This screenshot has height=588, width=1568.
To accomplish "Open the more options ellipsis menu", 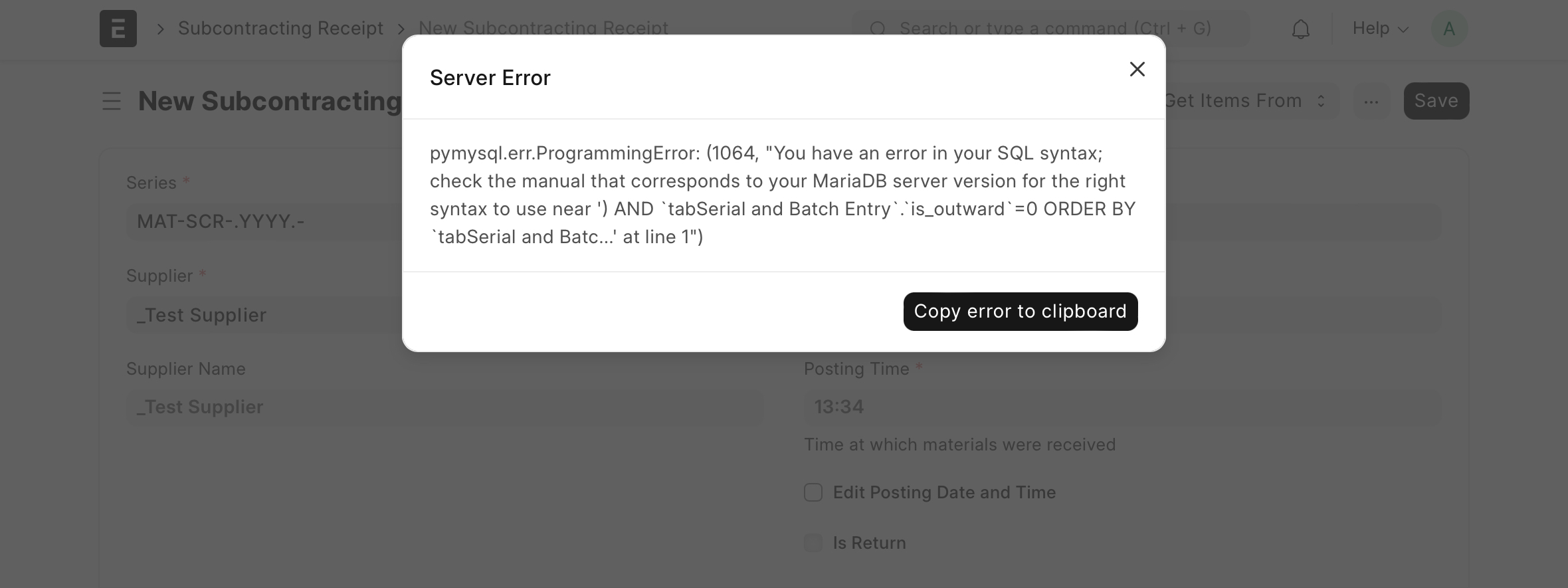I will 1371,101.
